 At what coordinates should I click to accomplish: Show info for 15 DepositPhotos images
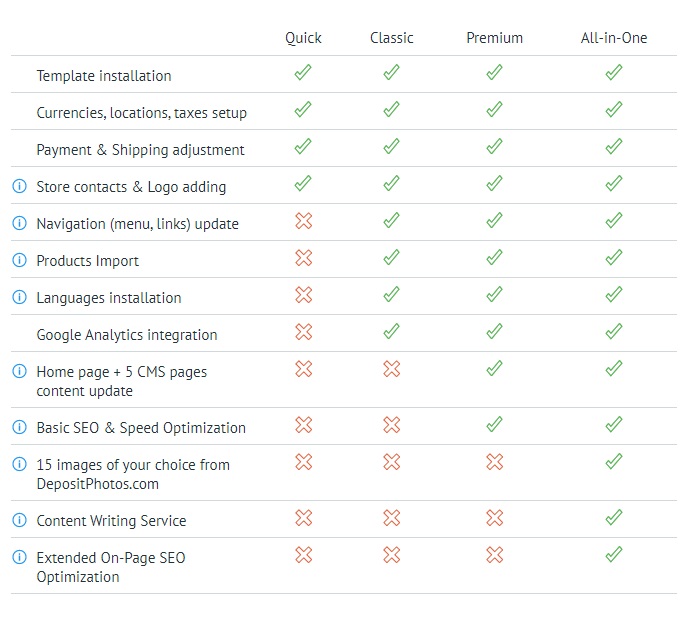(19, 464)
